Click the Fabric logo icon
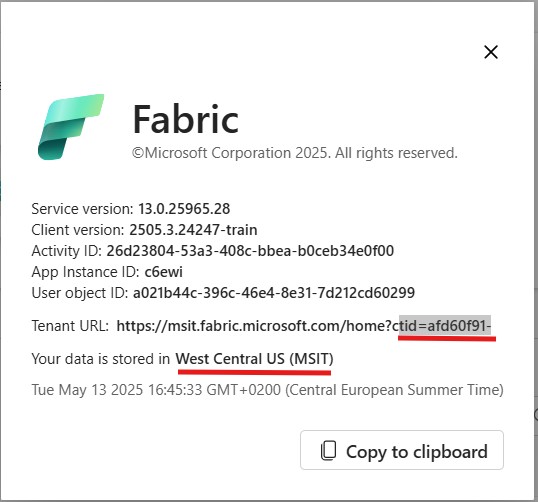Image resolution: width=538 pixels, height=502 pixels. [71, 127]
